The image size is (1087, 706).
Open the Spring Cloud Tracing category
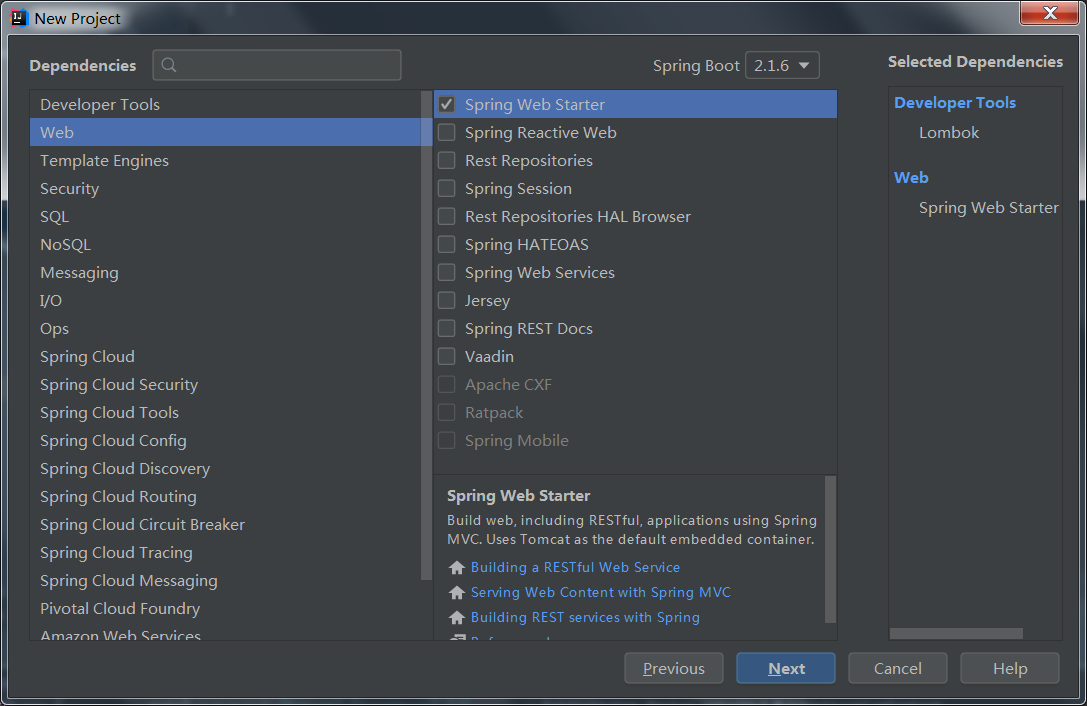point(225,552)
